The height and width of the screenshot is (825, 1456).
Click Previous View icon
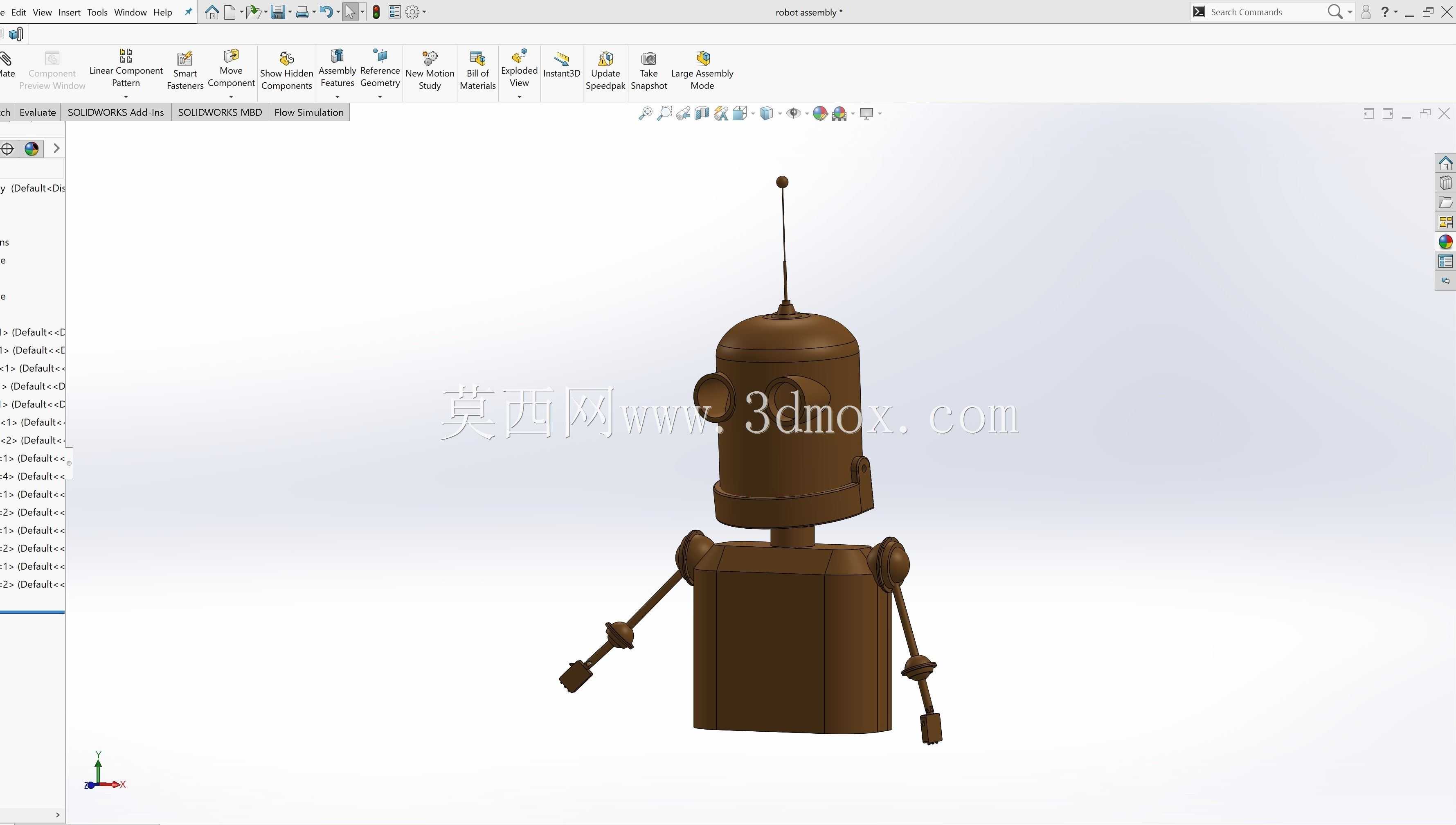[x=683, y=113]
